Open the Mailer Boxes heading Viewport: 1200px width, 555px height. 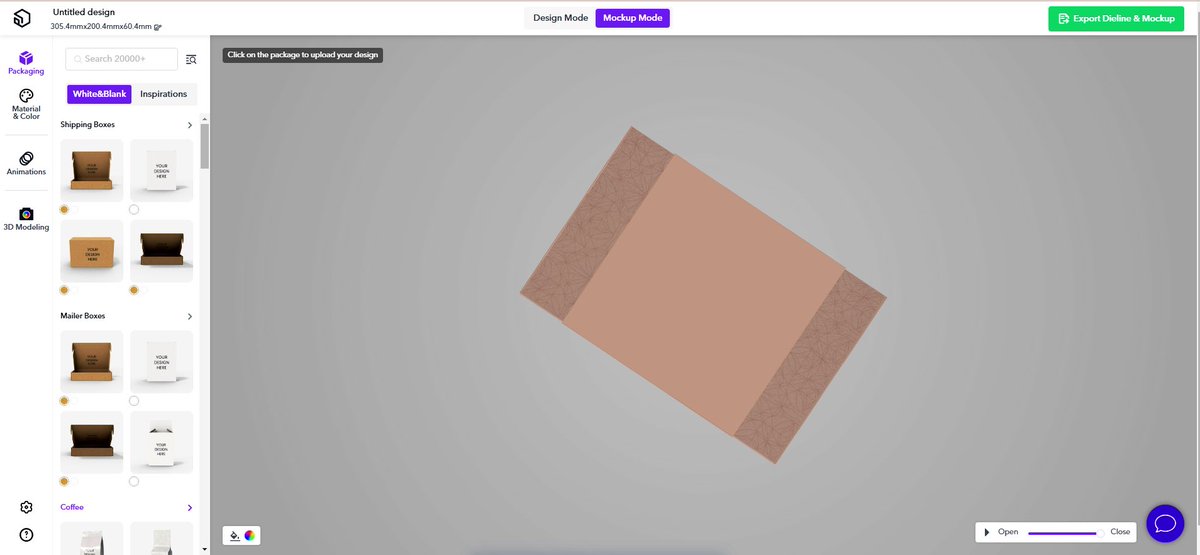[83, 316]
